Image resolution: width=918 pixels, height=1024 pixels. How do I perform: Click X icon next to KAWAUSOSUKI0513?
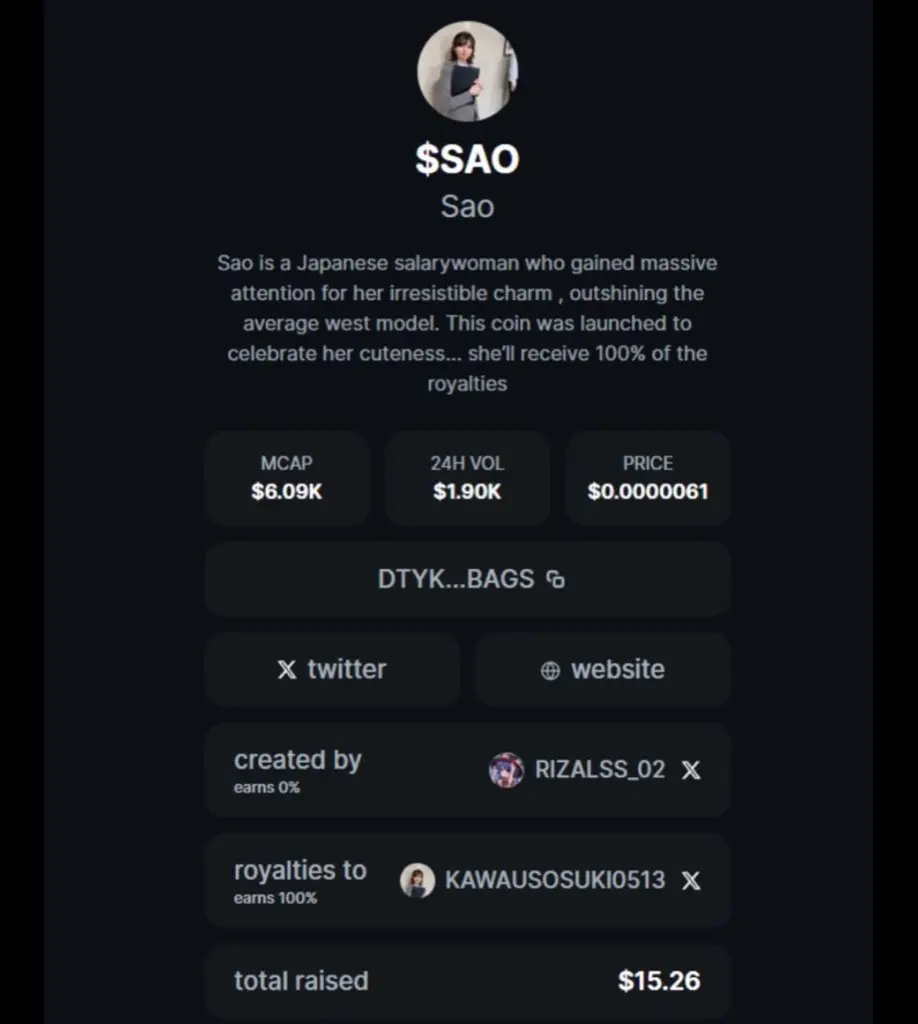coord(691,881)
